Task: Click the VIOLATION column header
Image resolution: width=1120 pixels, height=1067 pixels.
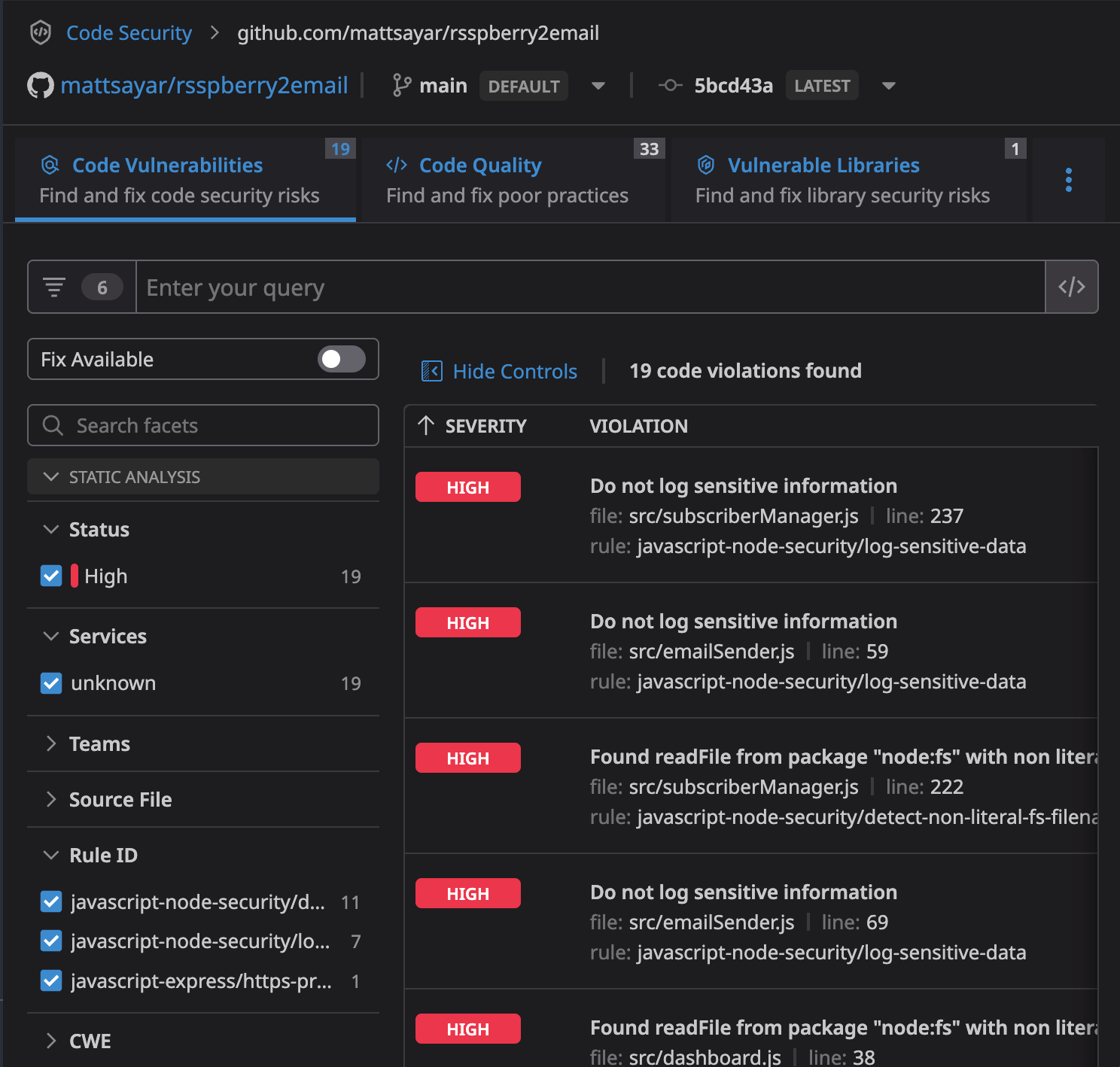Action: click(638, 426)
